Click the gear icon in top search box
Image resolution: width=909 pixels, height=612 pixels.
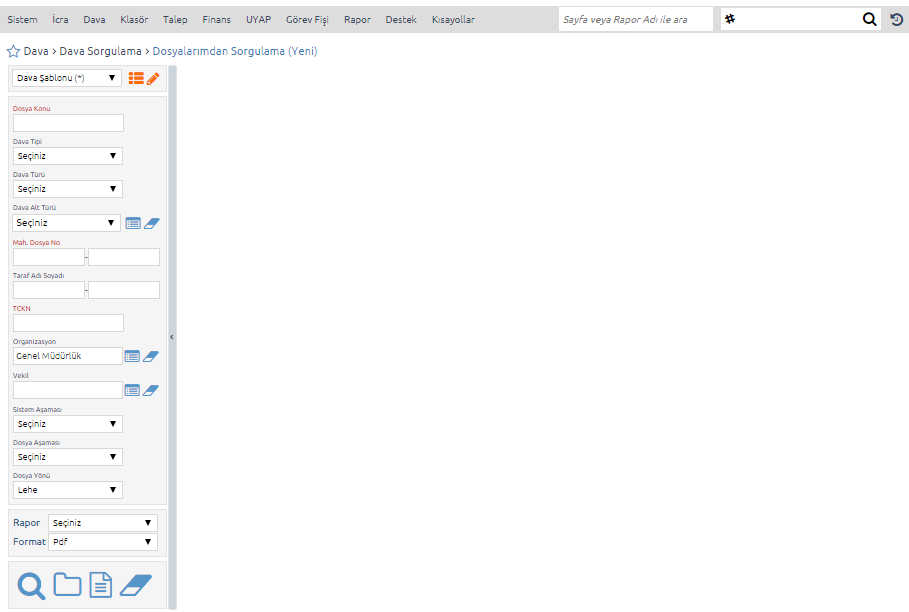(x=730, y=19)
